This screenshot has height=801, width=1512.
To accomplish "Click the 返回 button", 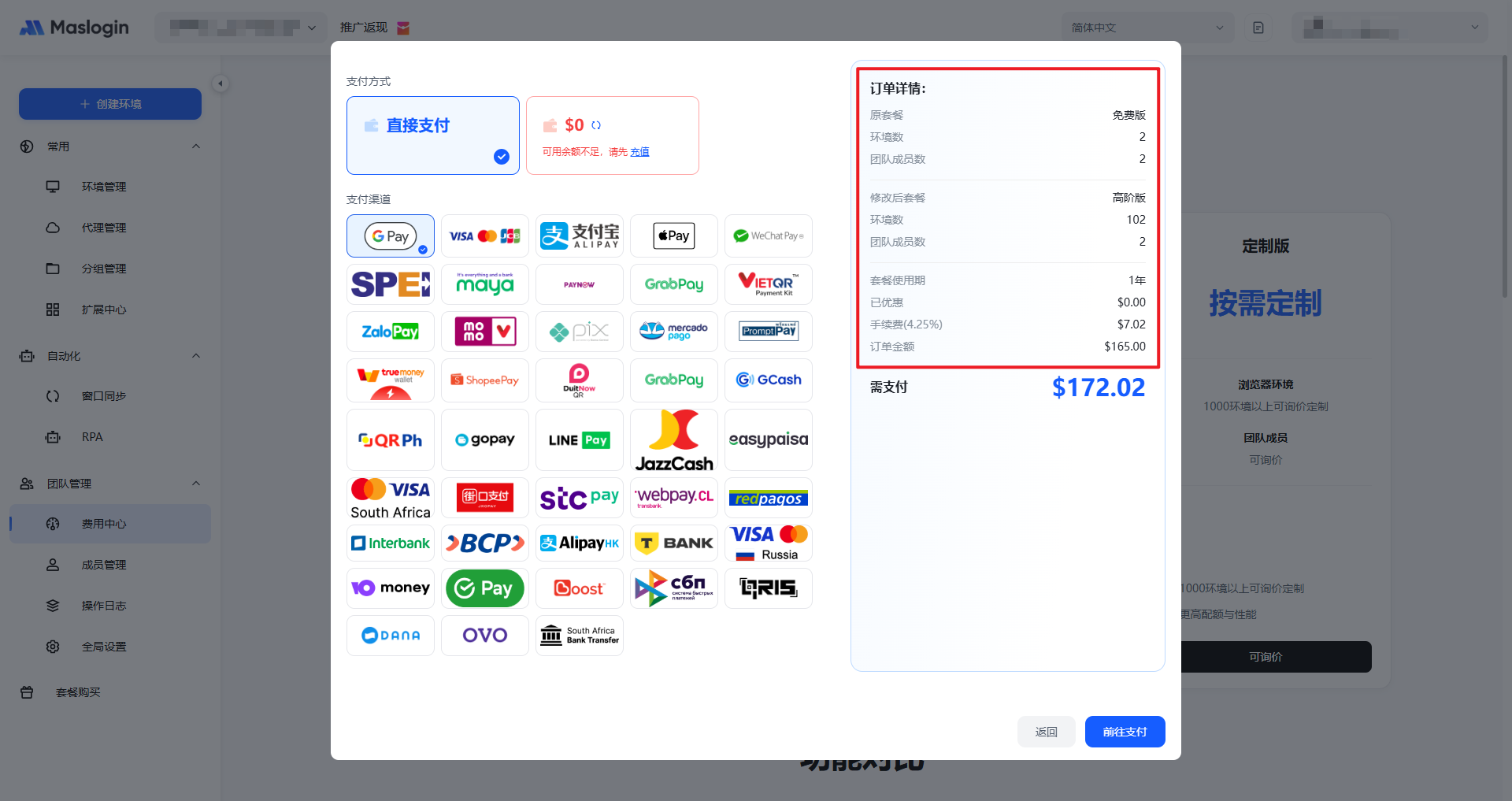I will 1046,732.
